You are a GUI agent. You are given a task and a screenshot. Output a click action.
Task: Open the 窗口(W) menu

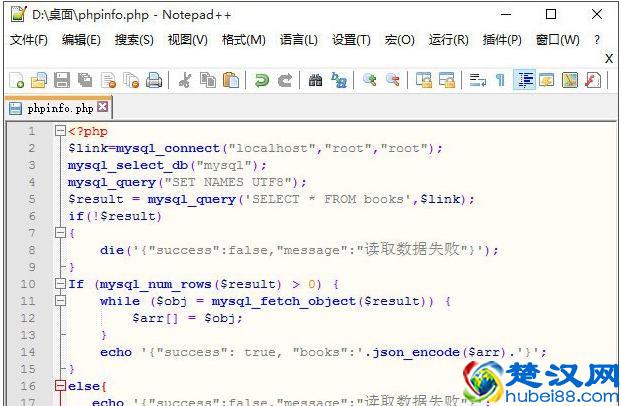tap(557, 40)
